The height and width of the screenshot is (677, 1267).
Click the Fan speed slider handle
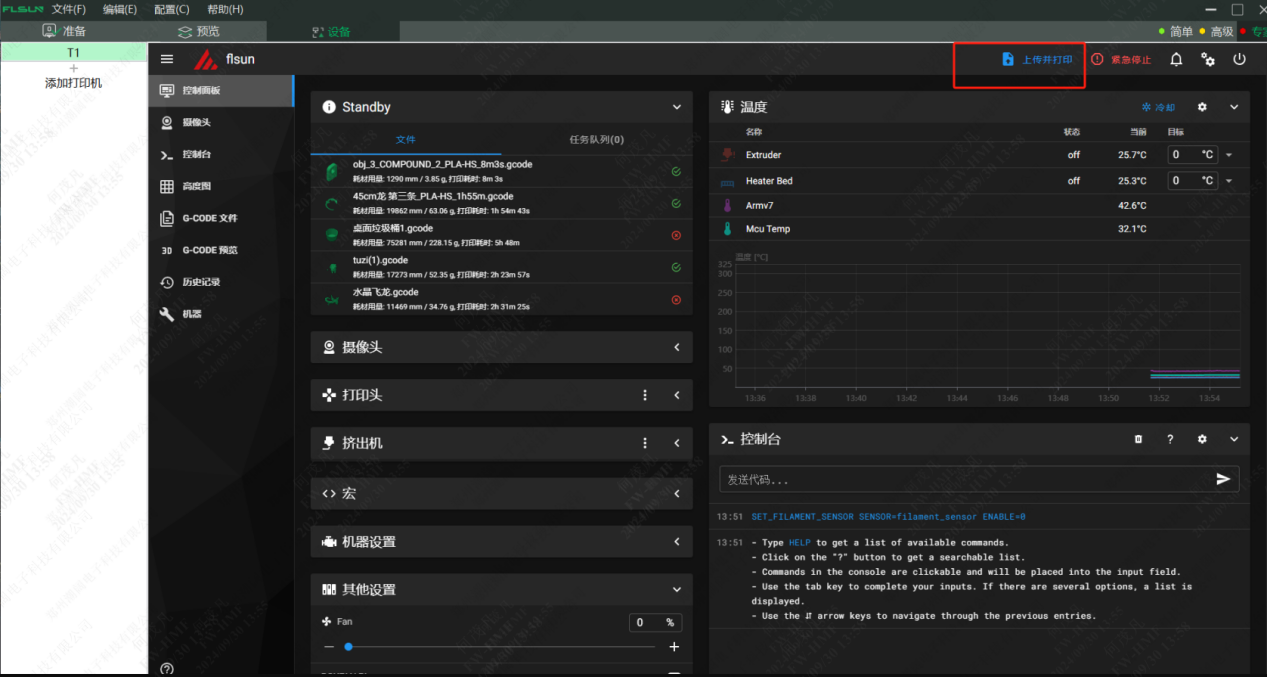click(348, 647)
